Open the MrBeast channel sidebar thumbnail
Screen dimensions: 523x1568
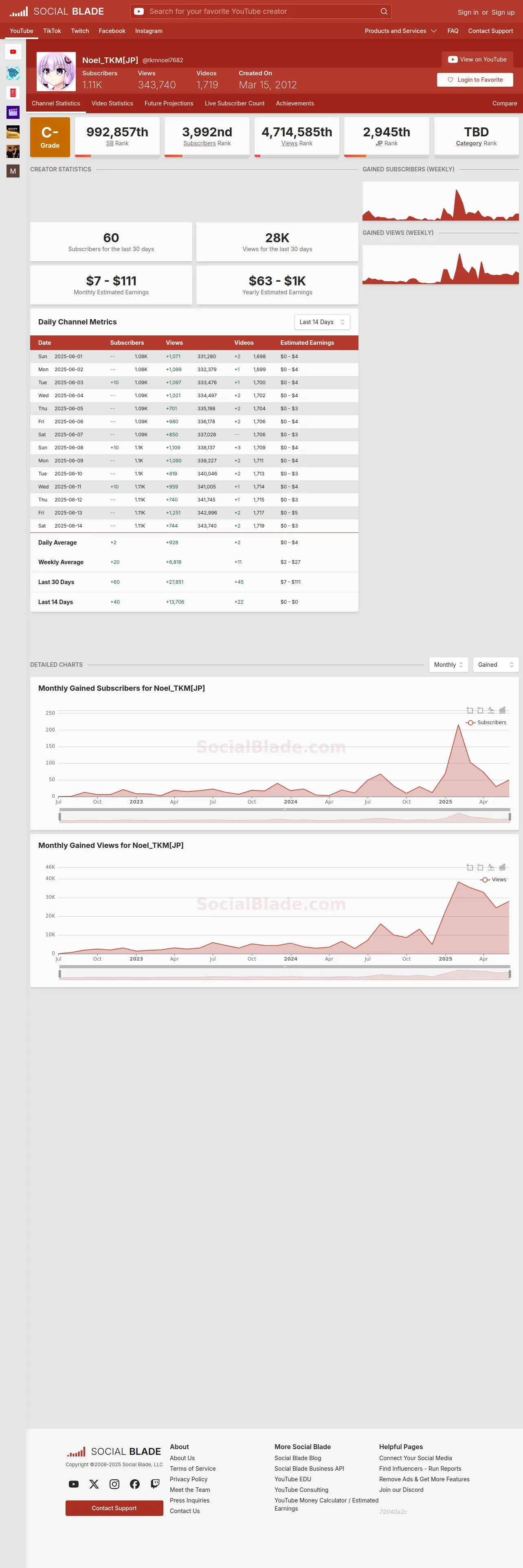click(x=13, y=73)
